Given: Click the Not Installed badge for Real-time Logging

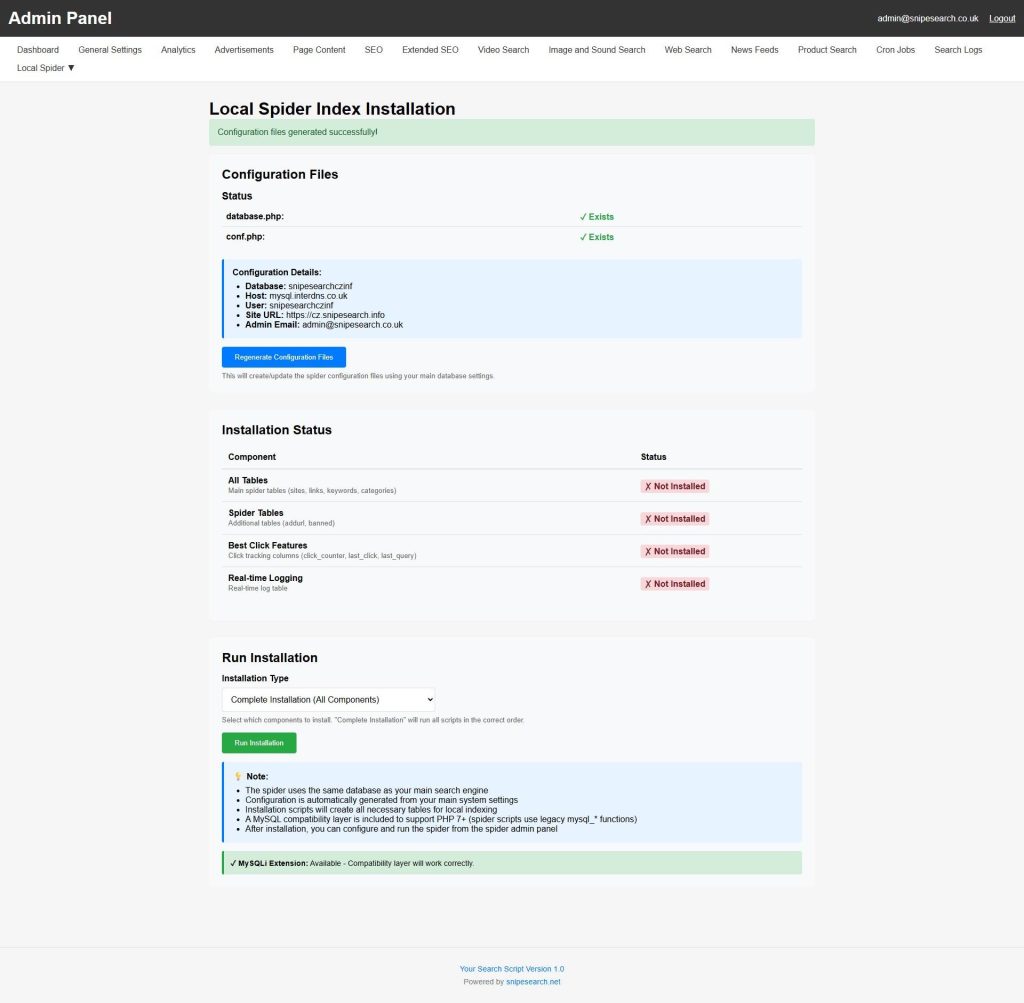Looking at the screenshot, I should pos(675,584).
